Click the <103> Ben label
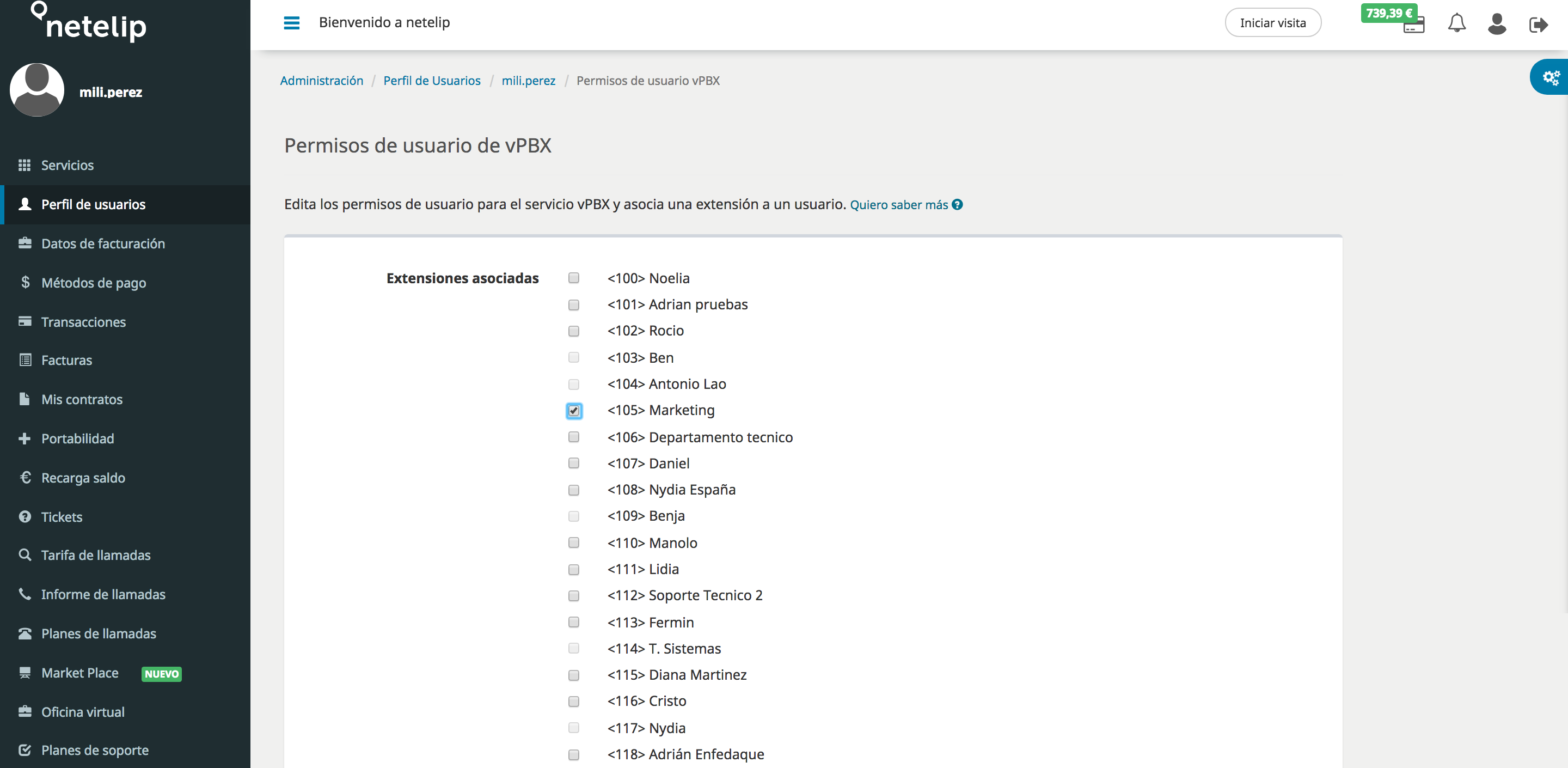The height and width of the screenshot is (768, 1568). pyautogui.click(x=640, y=357)
